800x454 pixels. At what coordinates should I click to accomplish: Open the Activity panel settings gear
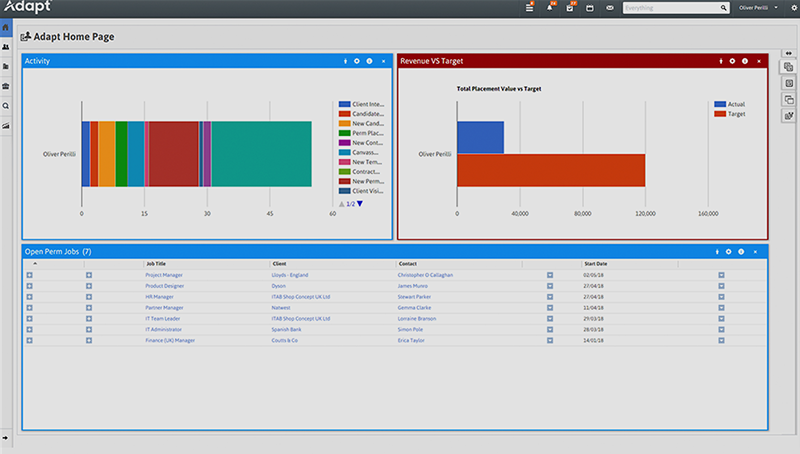tap(357, 61)
